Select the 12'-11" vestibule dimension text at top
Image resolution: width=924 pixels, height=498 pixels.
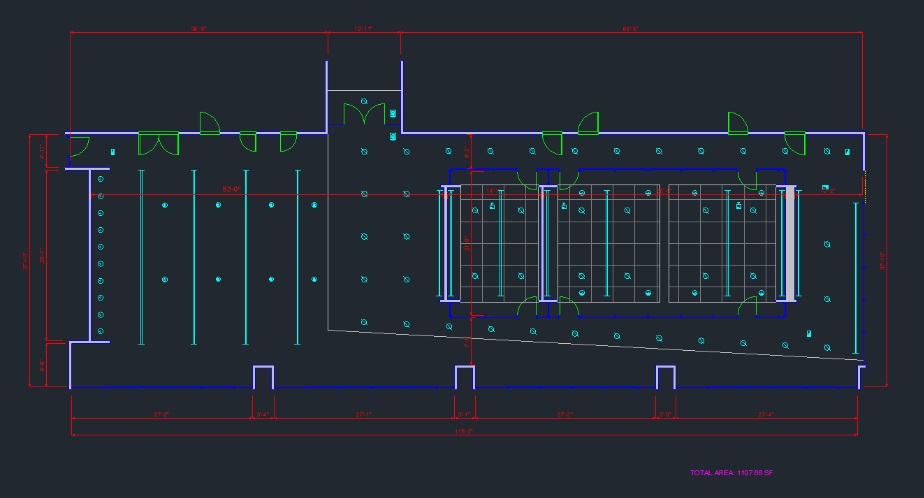363,29
